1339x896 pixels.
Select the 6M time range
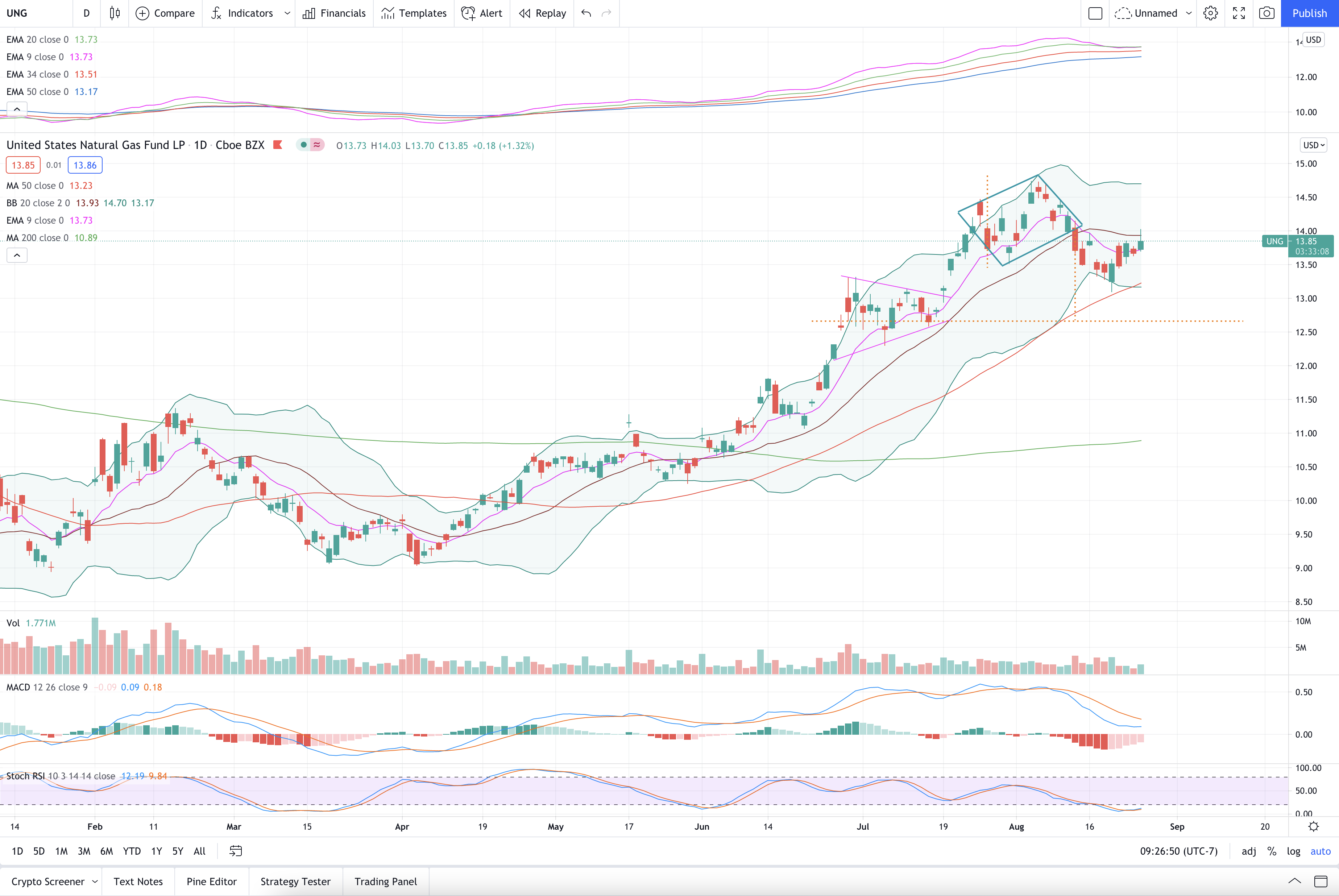(106, 851)
